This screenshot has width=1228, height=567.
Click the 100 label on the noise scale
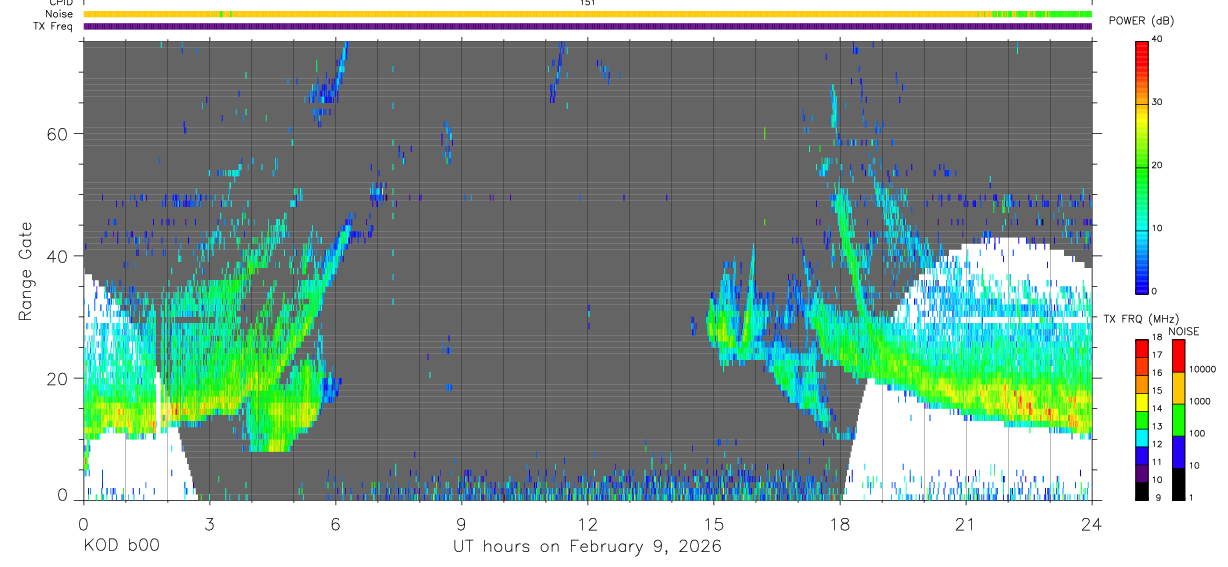(x=1198, y=434)
